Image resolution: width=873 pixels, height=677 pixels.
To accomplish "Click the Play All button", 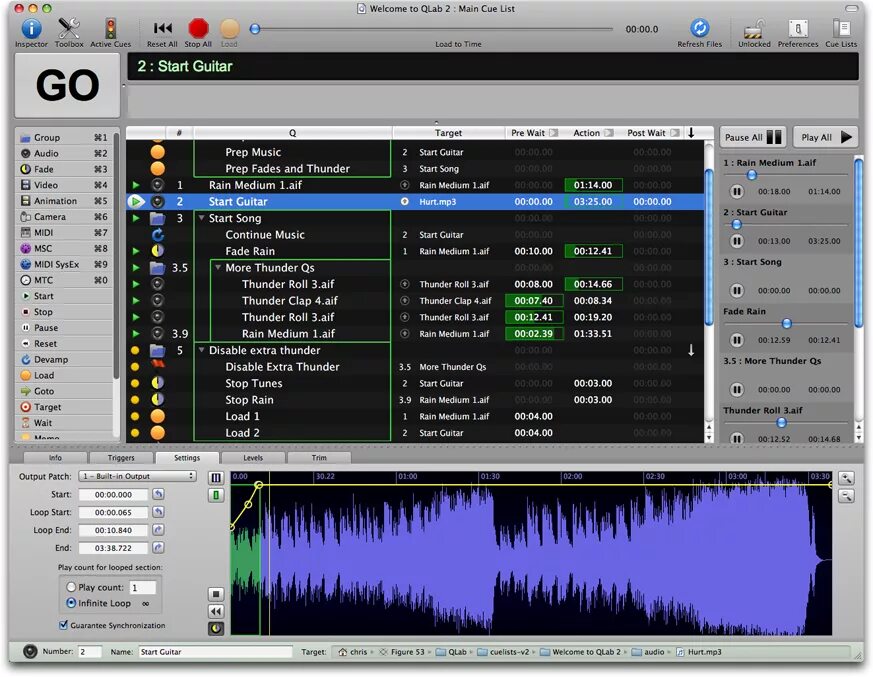I will point(826,138).
